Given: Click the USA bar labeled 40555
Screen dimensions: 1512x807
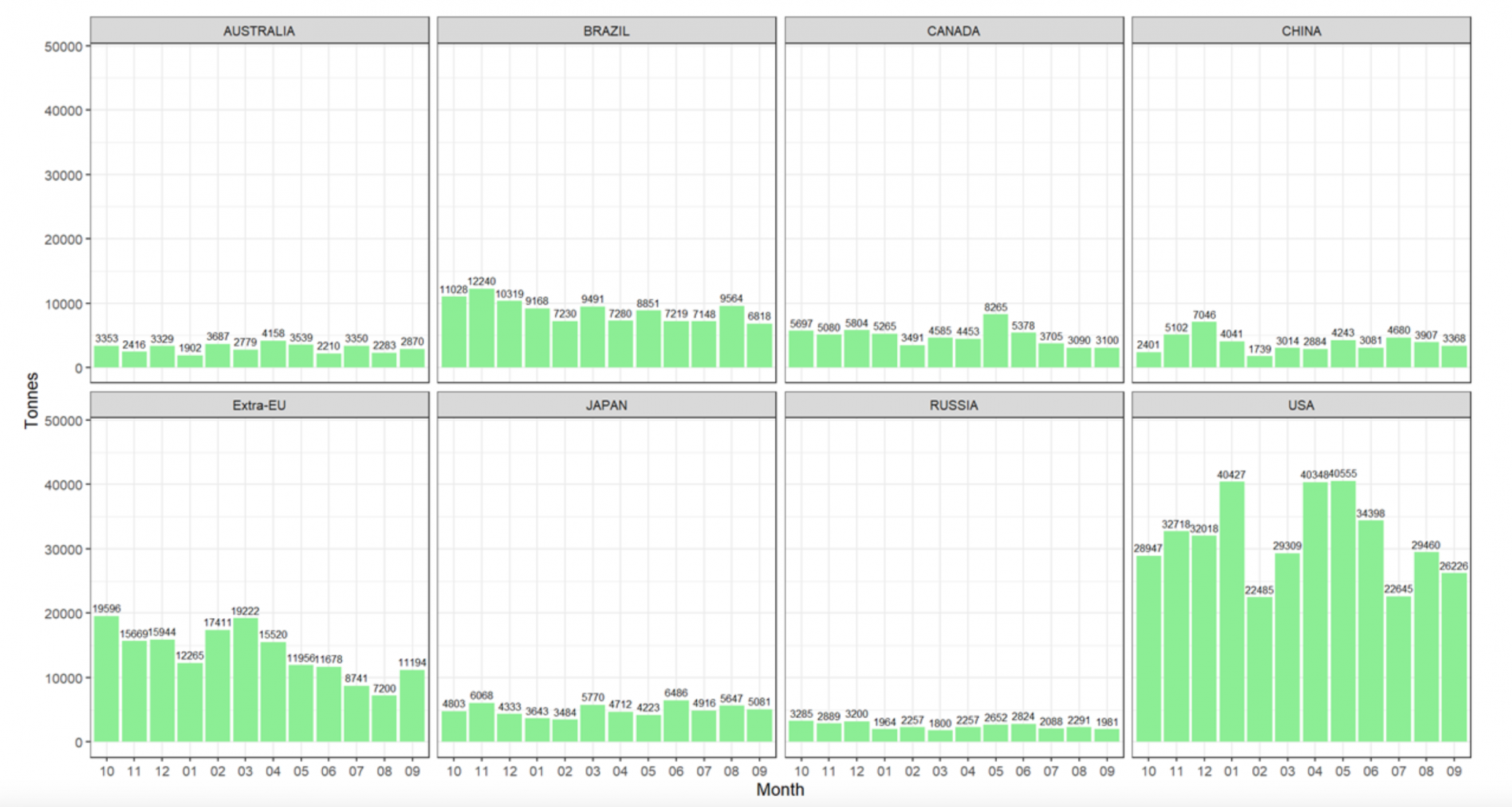Looking at the screenshot, I should pyautogui.click(x=1343, y=612).
